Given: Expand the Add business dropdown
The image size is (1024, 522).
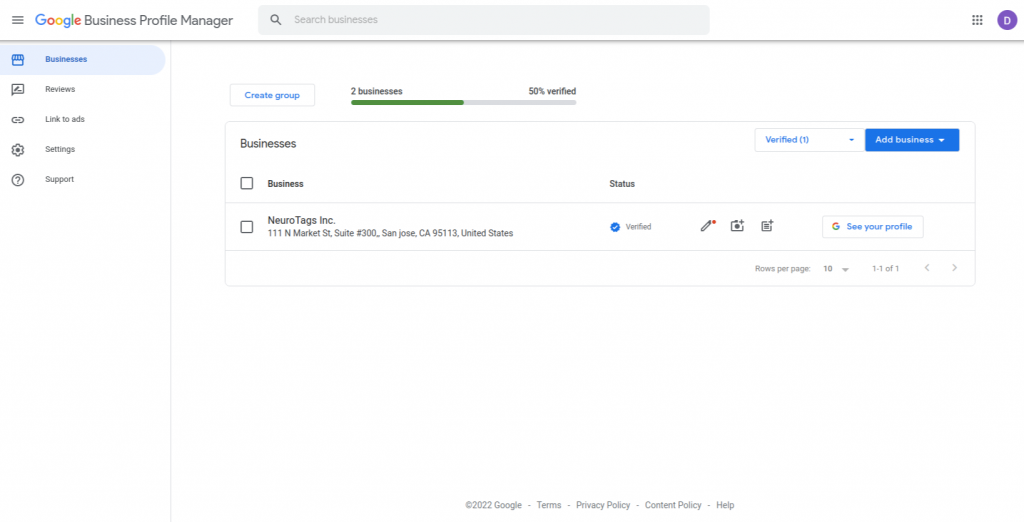Looking at the screenshot, I should [x=912, y=140].
